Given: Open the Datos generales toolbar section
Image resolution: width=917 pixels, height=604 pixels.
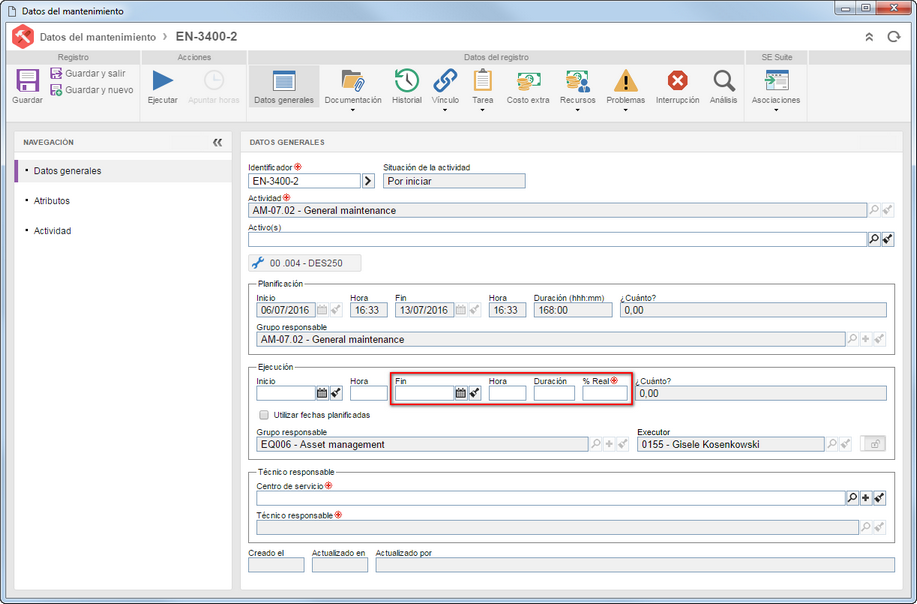Looking at the screenshot, I should (284, 87).
